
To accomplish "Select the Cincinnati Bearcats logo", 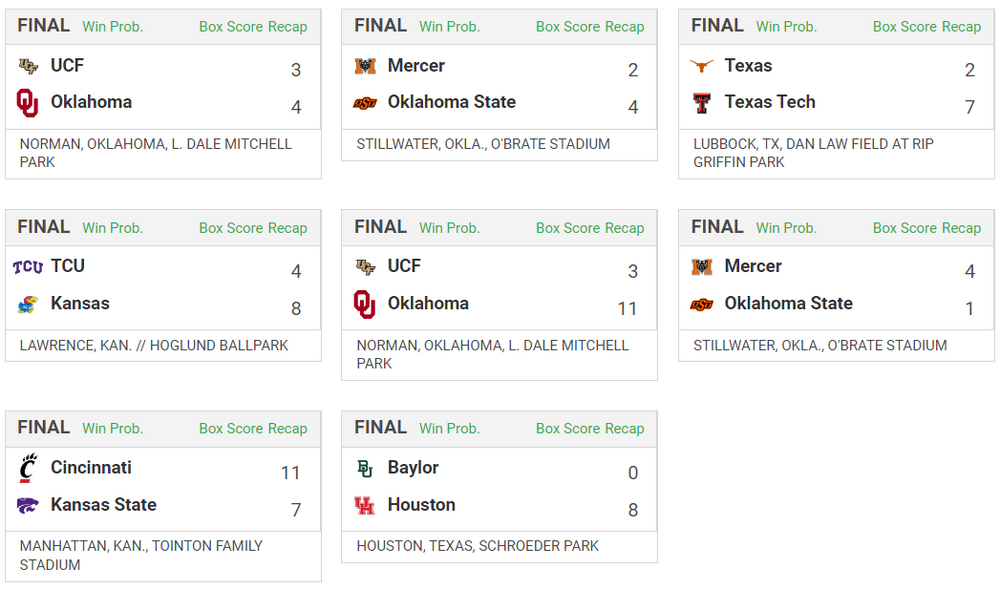I will [27, 468].
